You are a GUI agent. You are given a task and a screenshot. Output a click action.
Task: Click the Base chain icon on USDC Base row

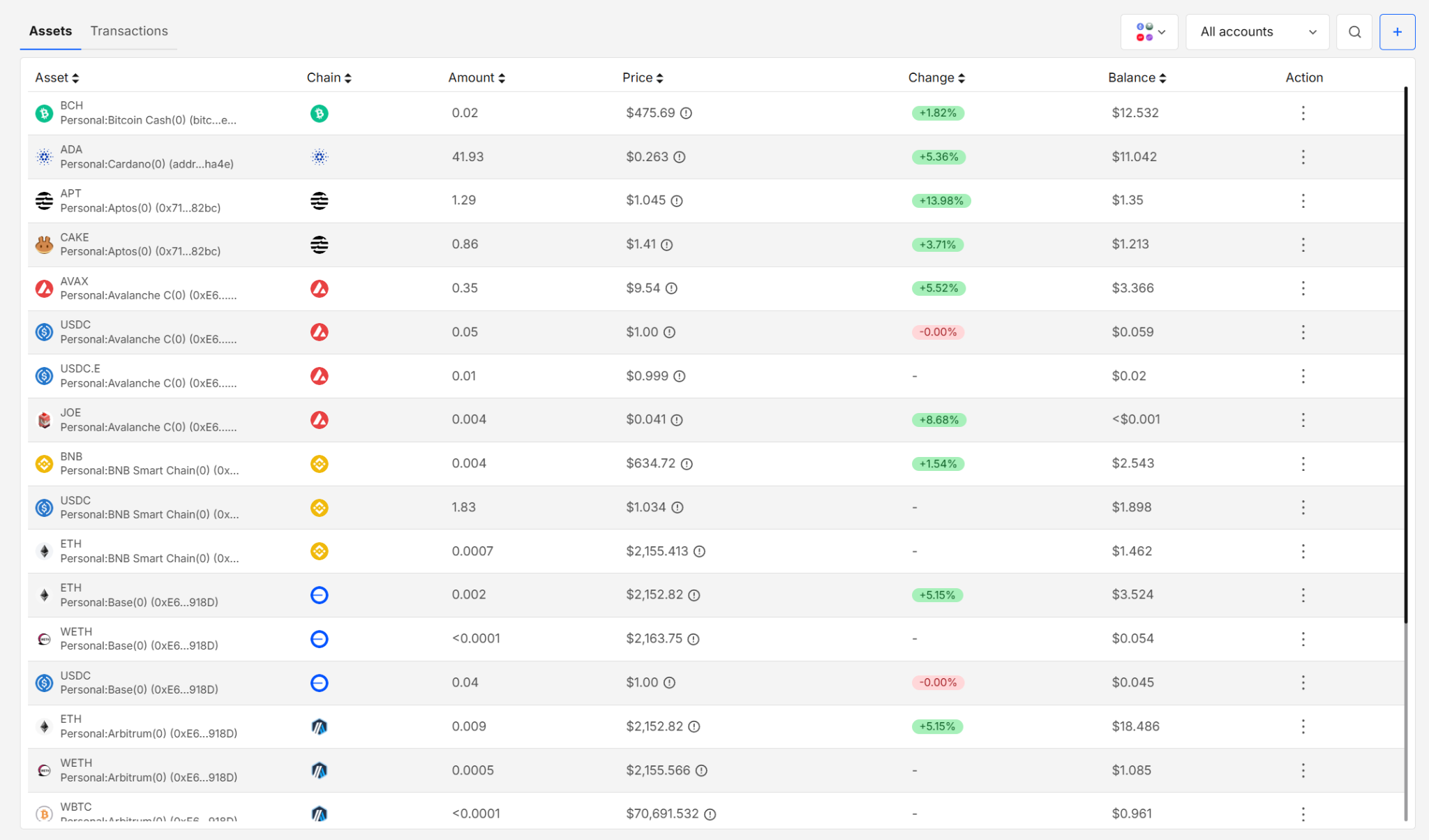(319, 683)
